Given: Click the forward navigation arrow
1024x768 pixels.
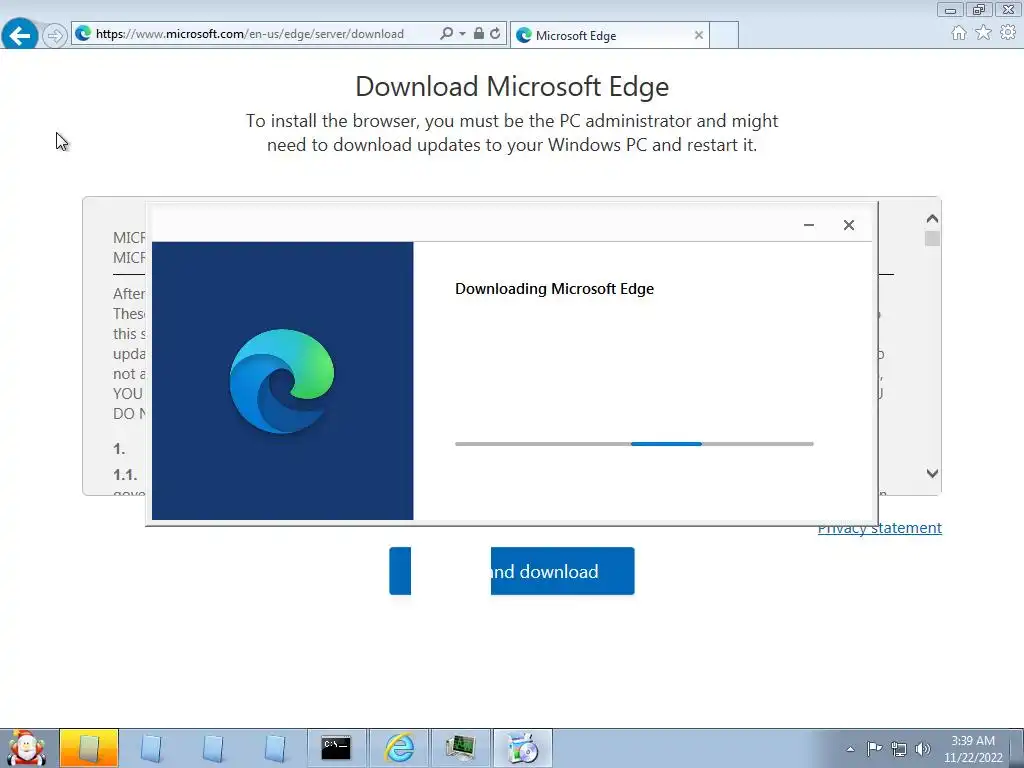Looking at the screenshot, I should coord(55,35).
